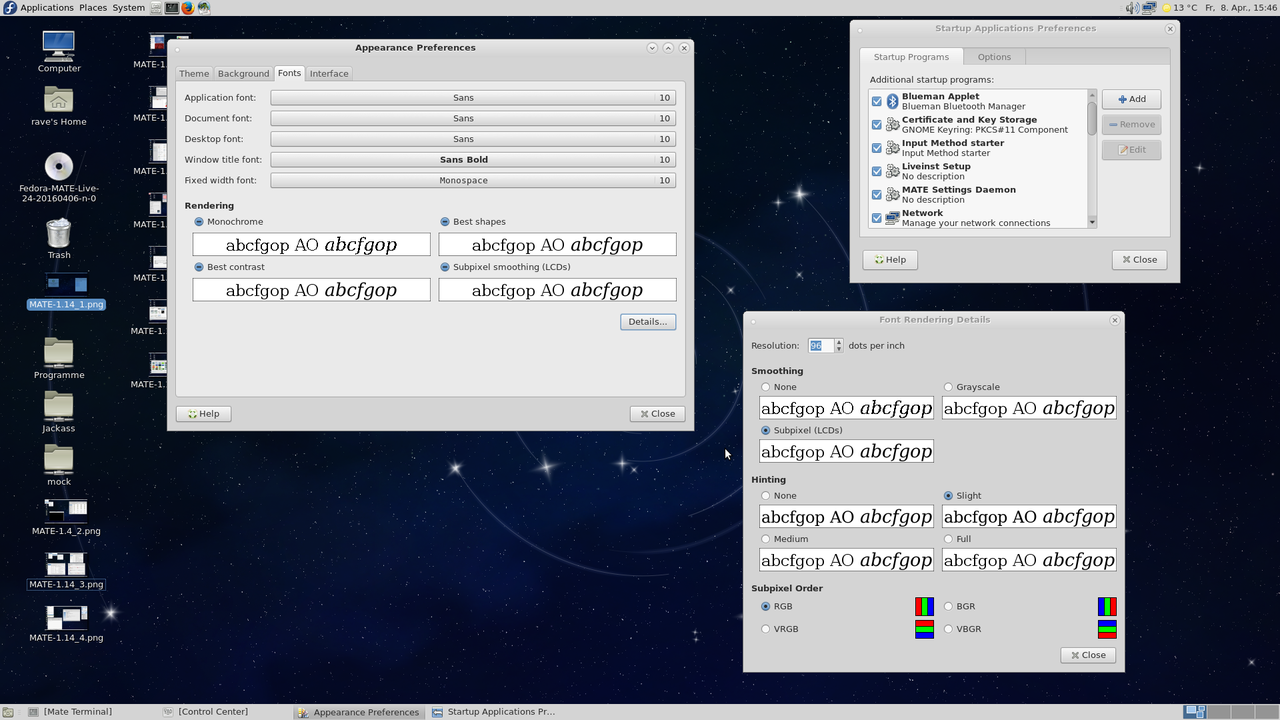
Task: Open rave's Home folder icon
Action: (59, 100)
